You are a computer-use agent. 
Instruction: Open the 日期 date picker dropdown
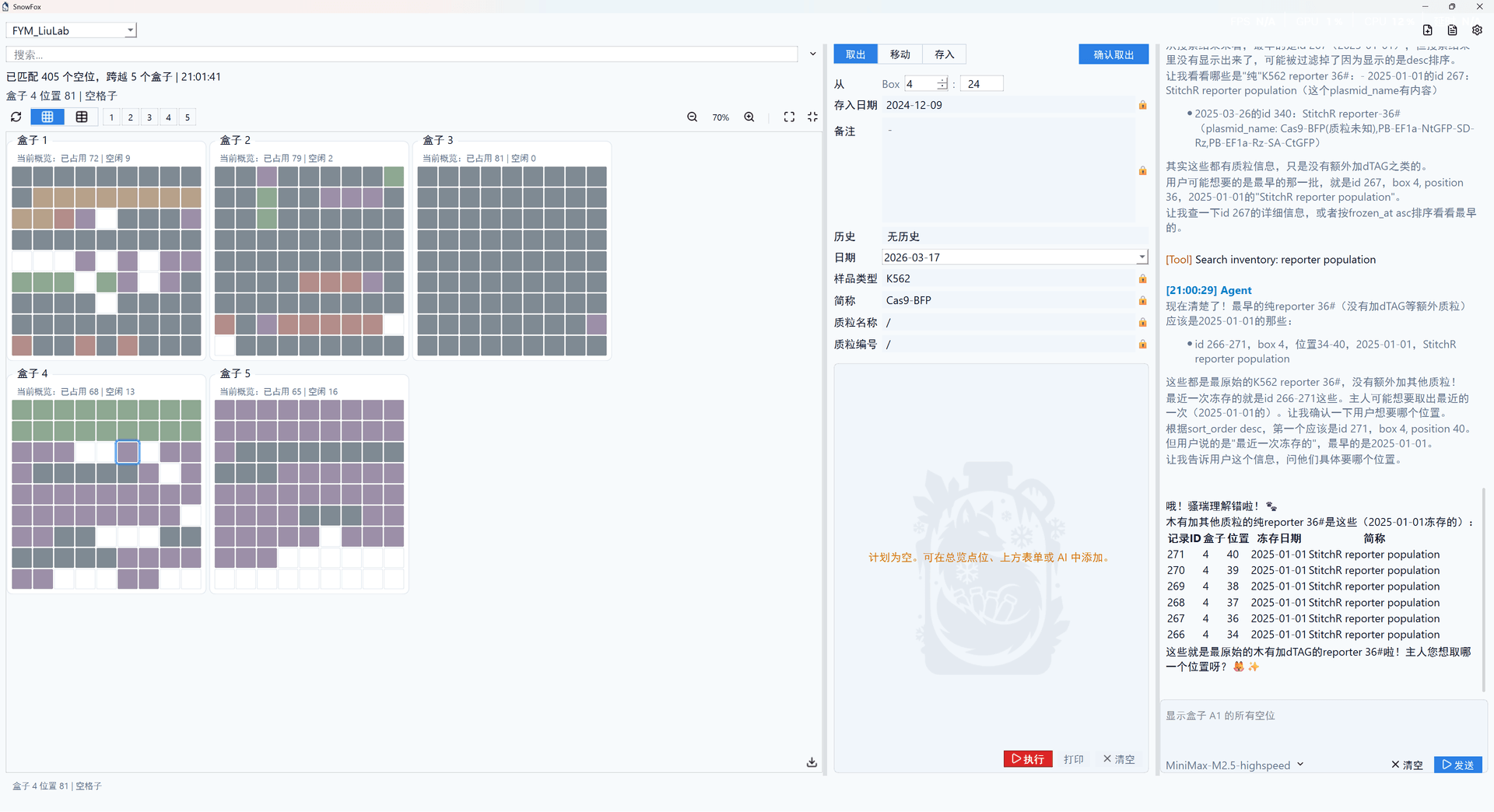tap(1142, 257)
